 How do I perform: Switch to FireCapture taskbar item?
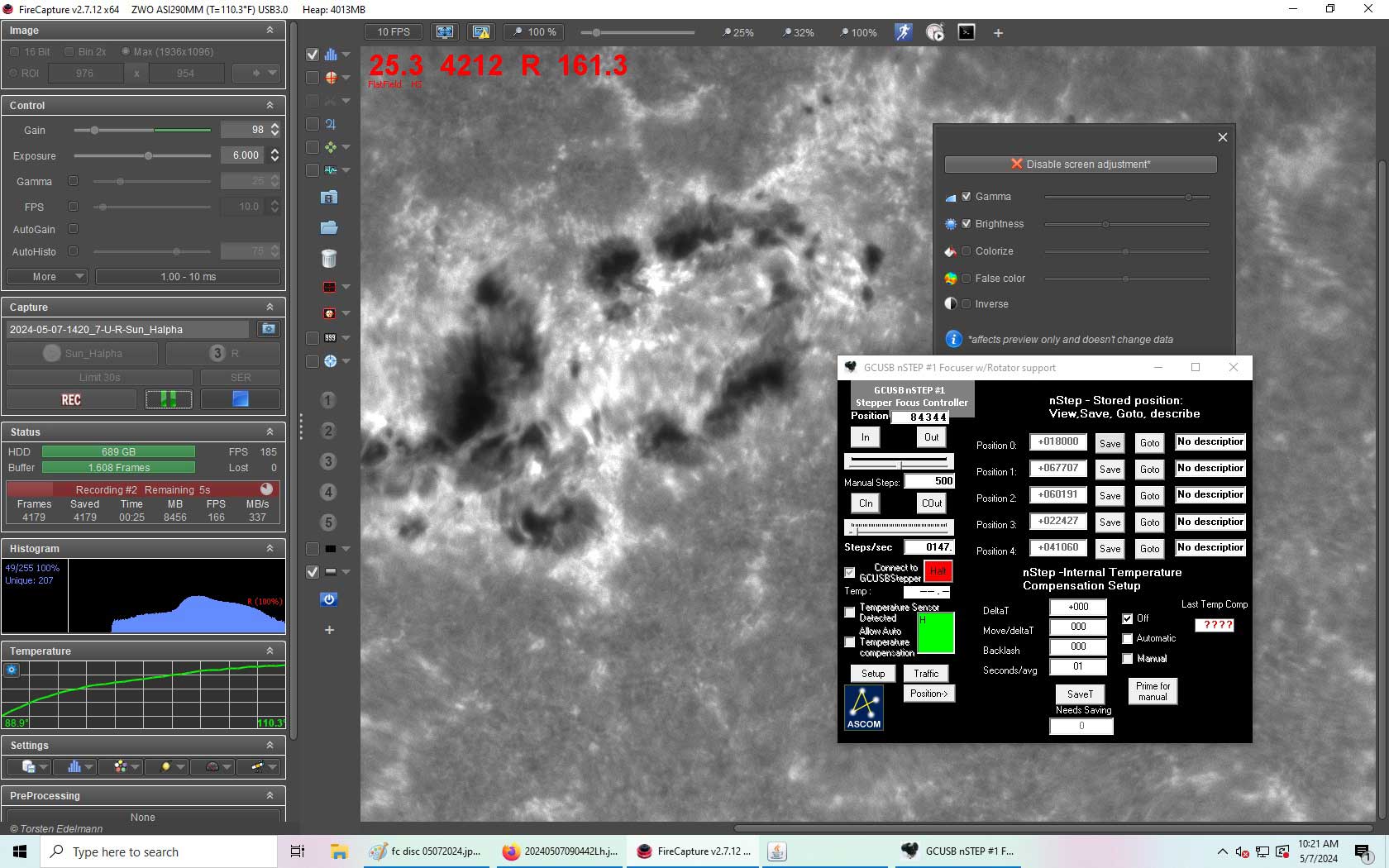point(692,851)
